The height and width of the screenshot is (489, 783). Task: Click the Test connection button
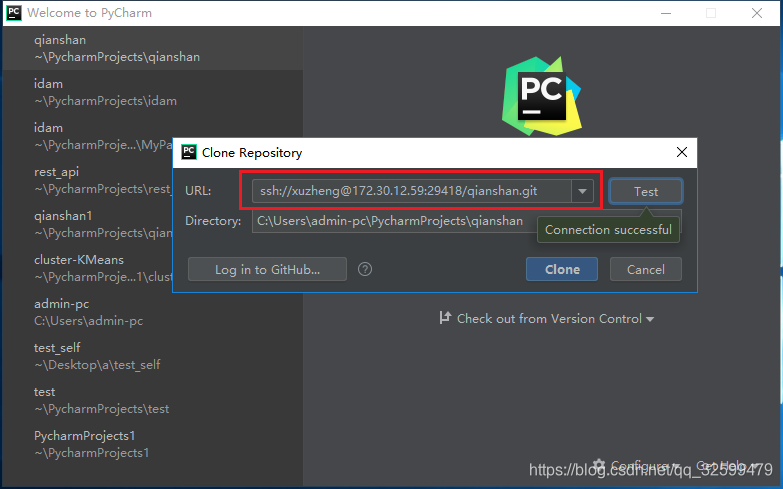[646, 191]
